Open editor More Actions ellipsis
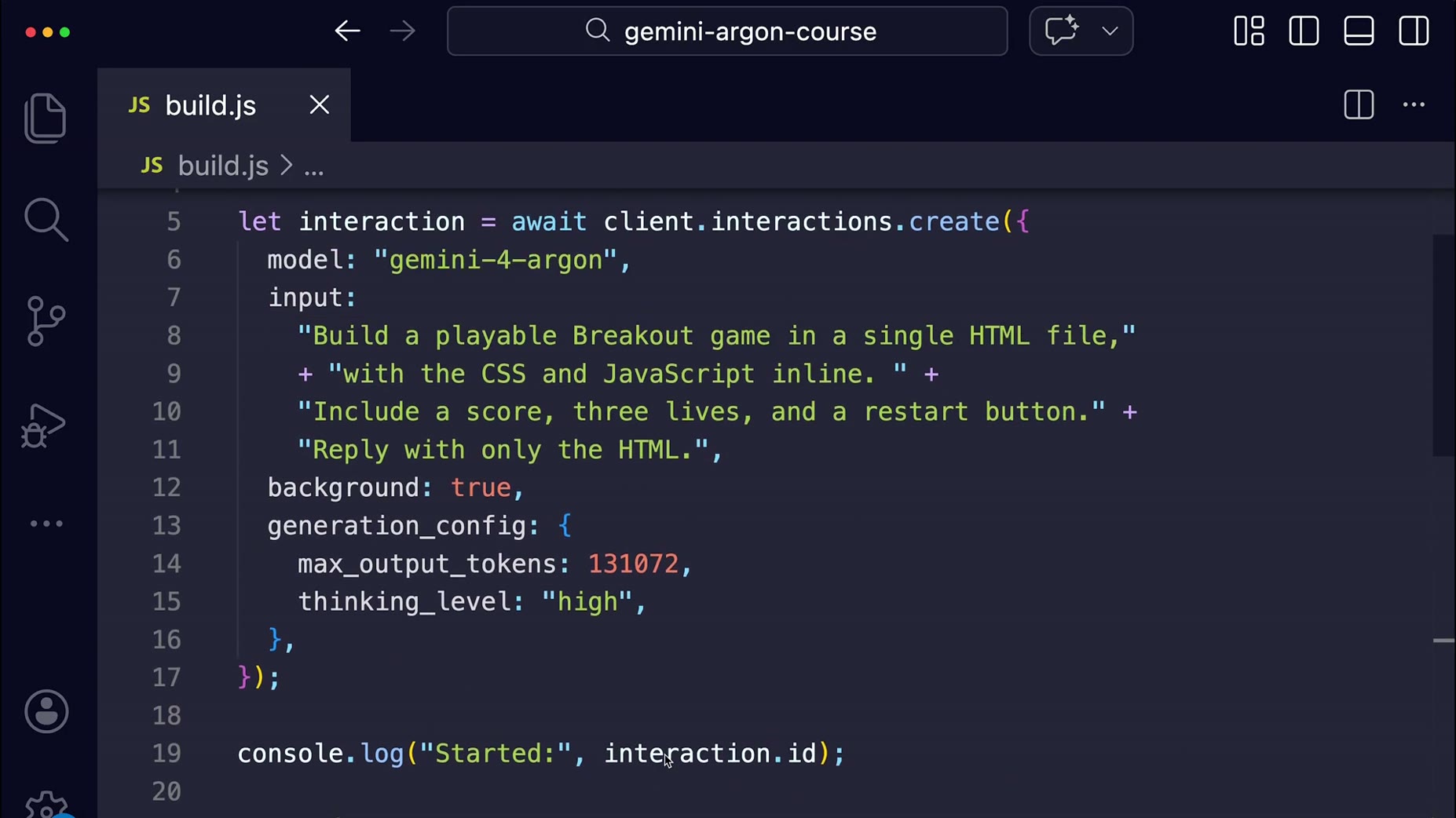The image size is (1456, 818). coord(1414,104)
